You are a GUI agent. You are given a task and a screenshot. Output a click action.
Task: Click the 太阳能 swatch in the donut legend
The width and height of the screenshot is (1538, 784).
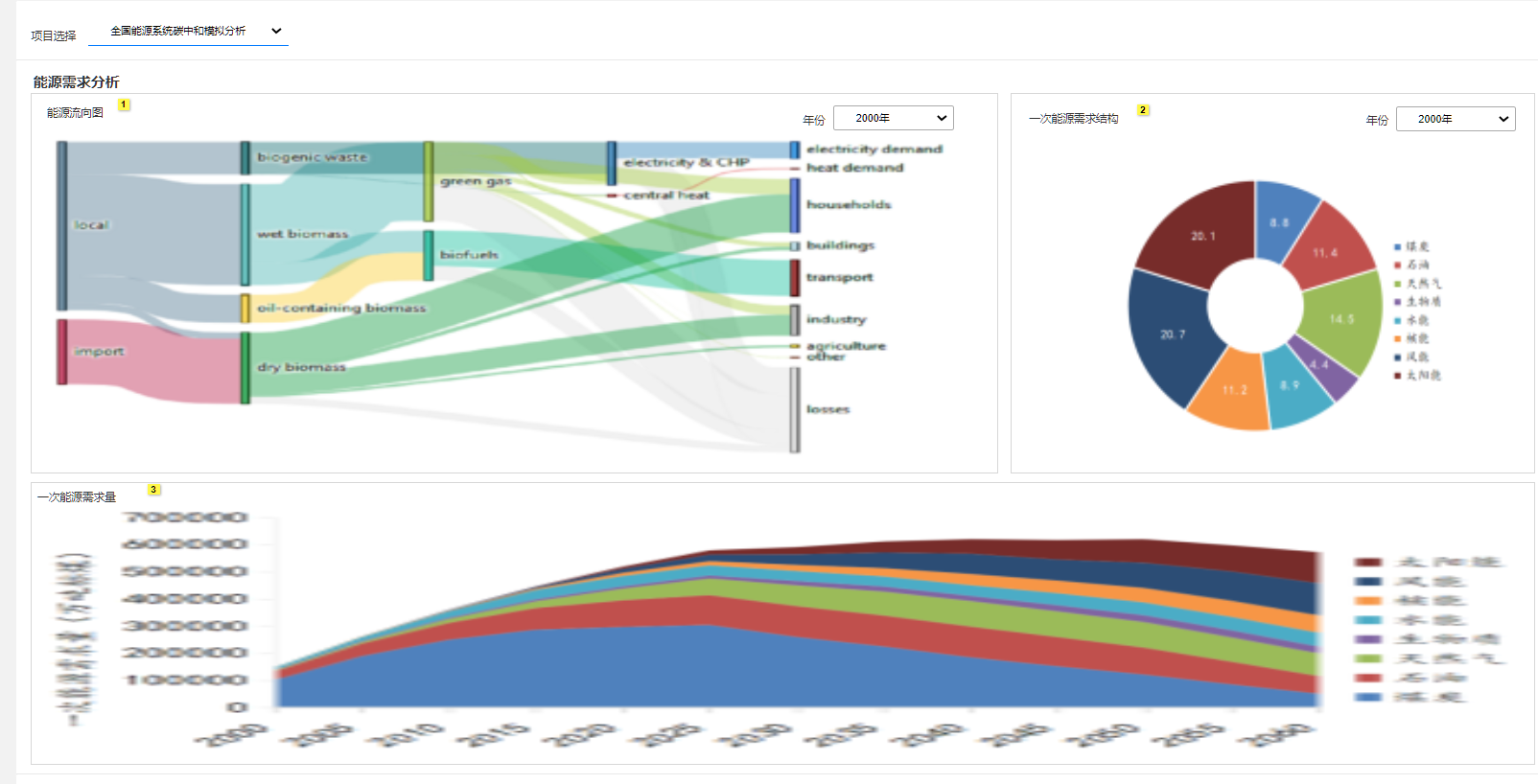point(1398,376)
